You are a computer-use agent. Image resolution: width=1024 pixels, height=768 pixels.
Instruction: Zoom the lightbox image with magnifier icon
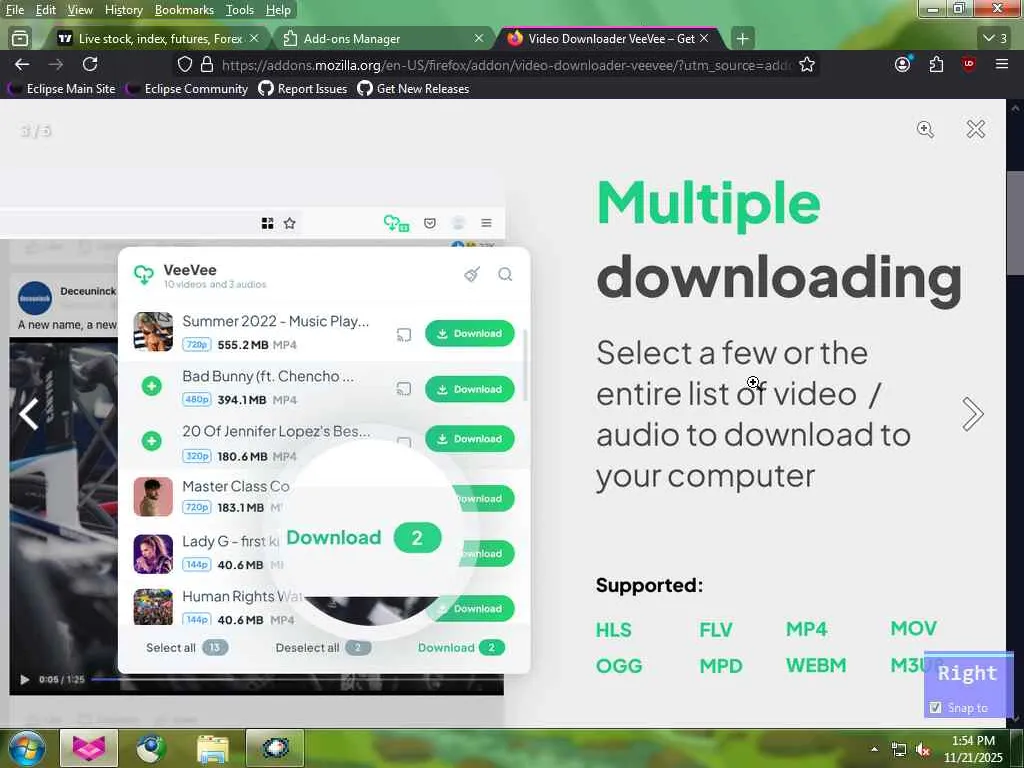pyautogui.click(x=925, y=129)
